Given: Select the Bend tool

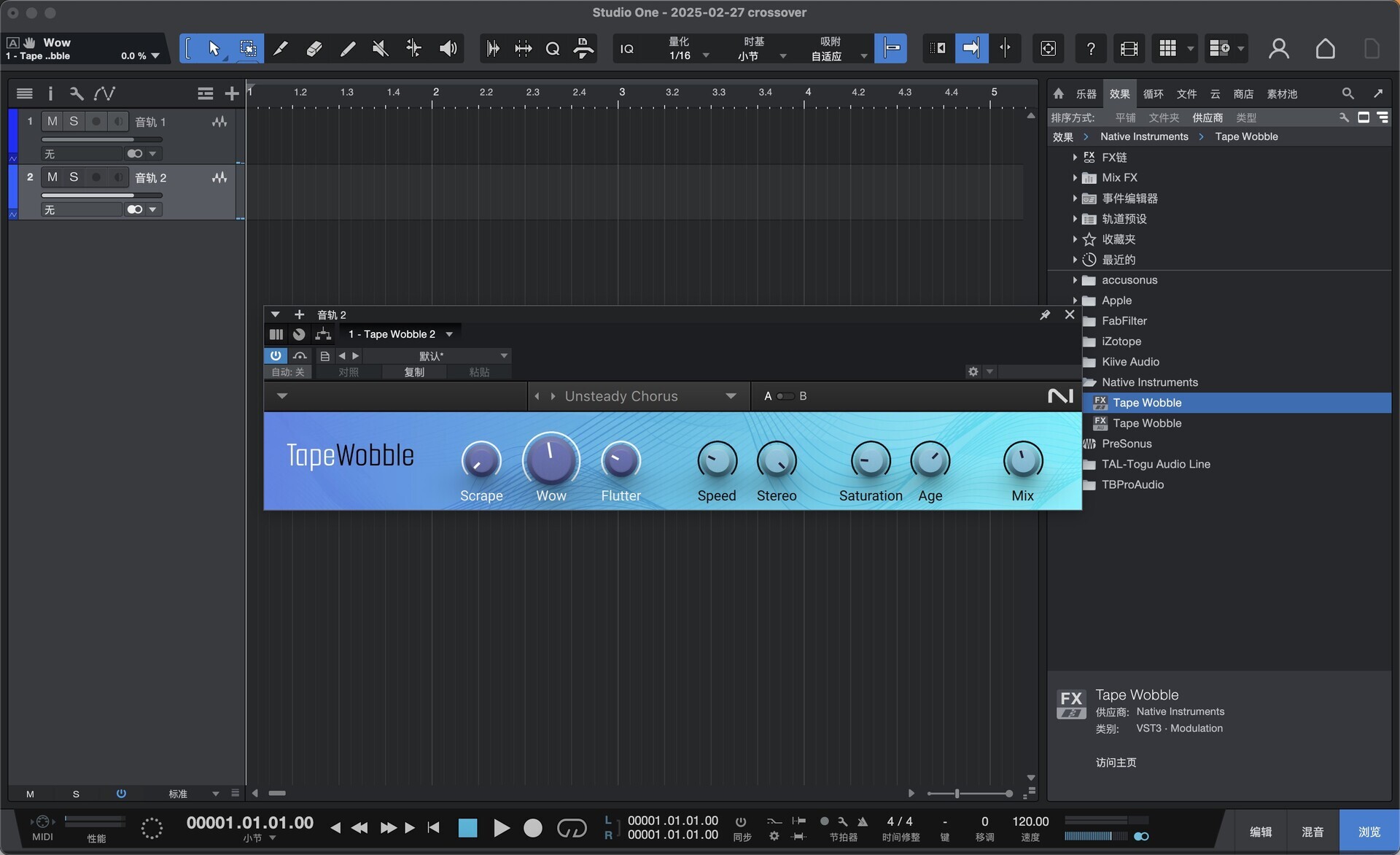Looking at the screenshot, I should [413, 49].
